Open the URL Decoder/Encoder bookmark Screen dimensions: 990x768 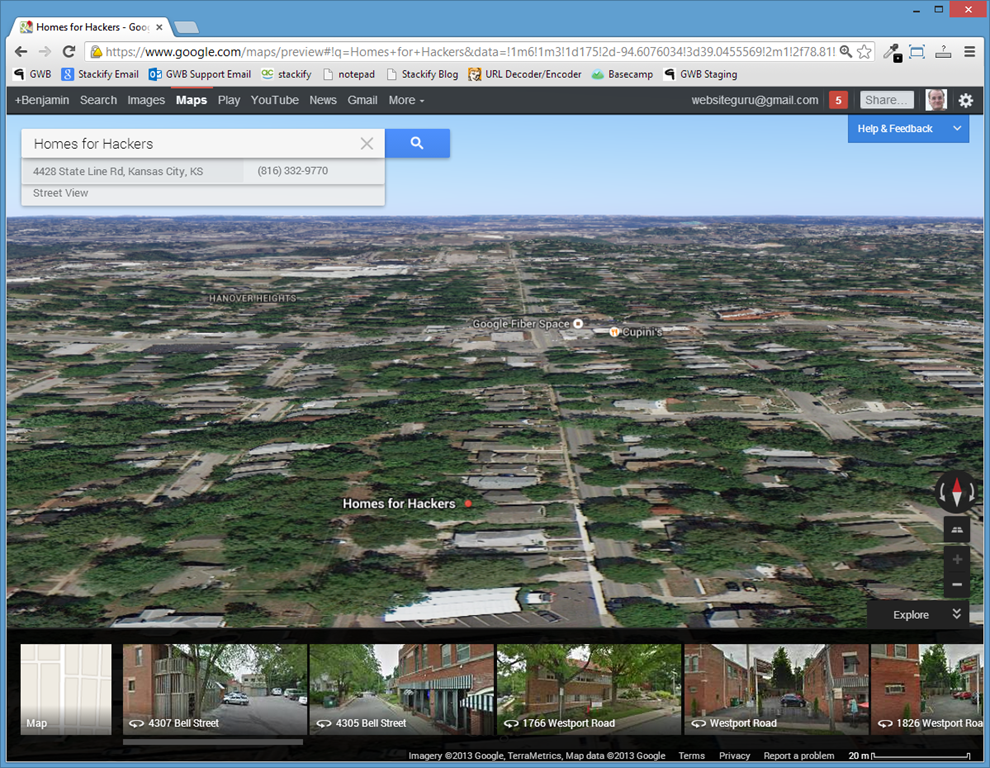tap(525, 75)
